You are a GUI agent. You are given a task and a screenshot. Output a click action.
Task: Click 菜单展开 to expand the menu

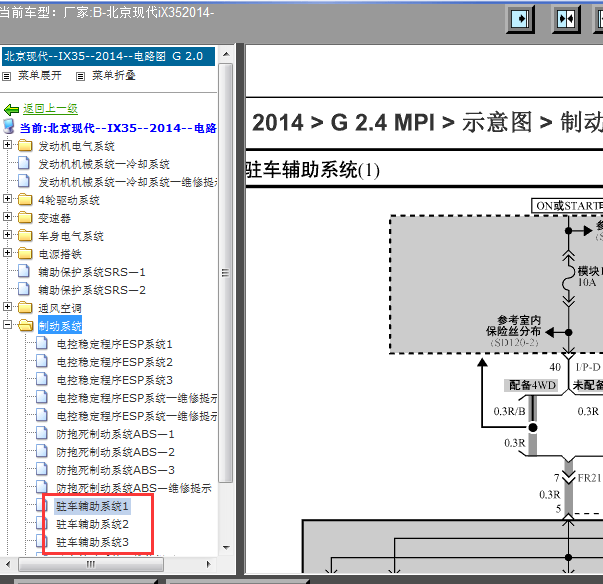[x=40, y=75]
